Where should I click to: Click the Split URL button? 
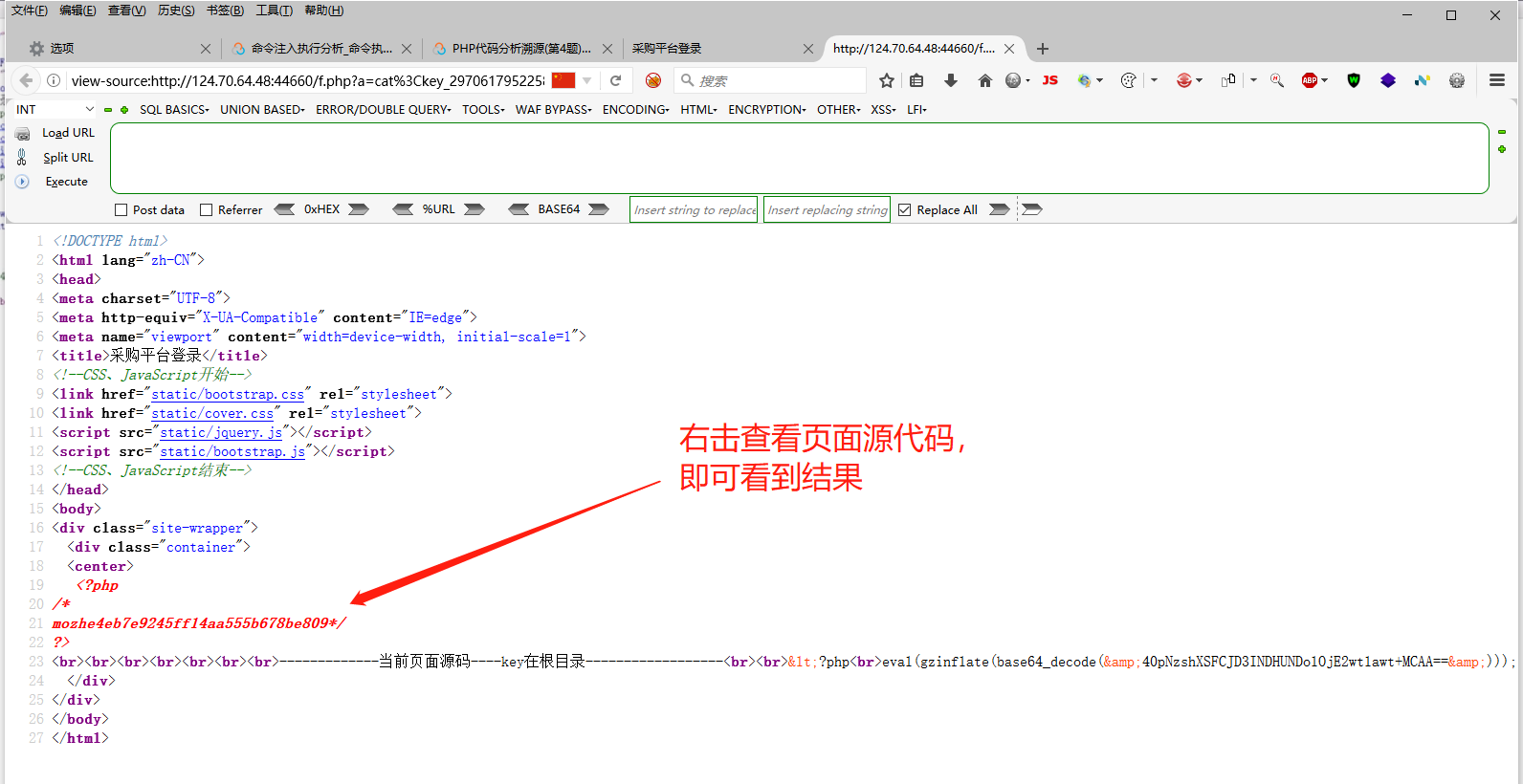coord(68,157)
